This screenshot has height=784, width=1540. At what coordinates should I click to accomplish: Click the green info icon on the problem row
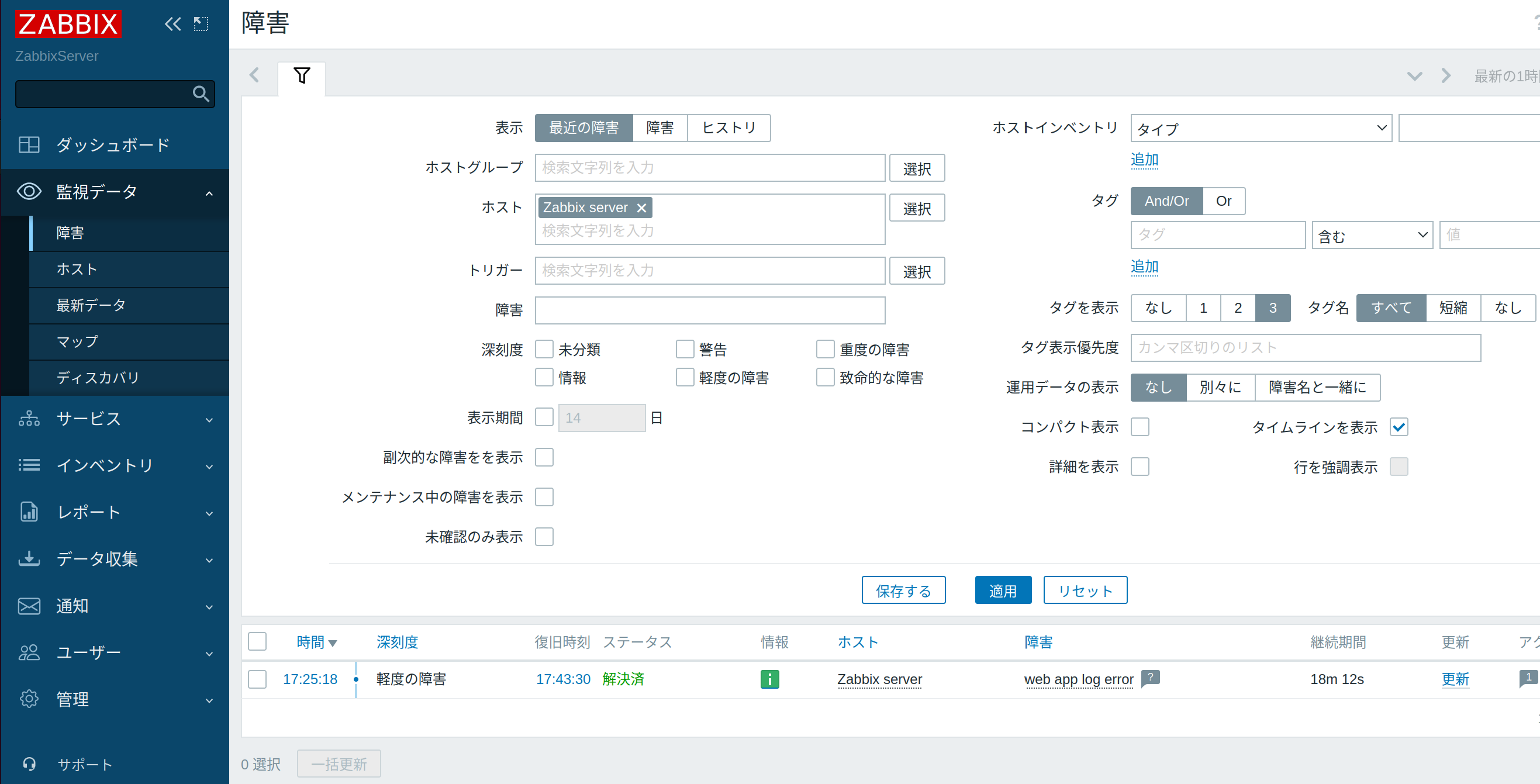point(769,679)
